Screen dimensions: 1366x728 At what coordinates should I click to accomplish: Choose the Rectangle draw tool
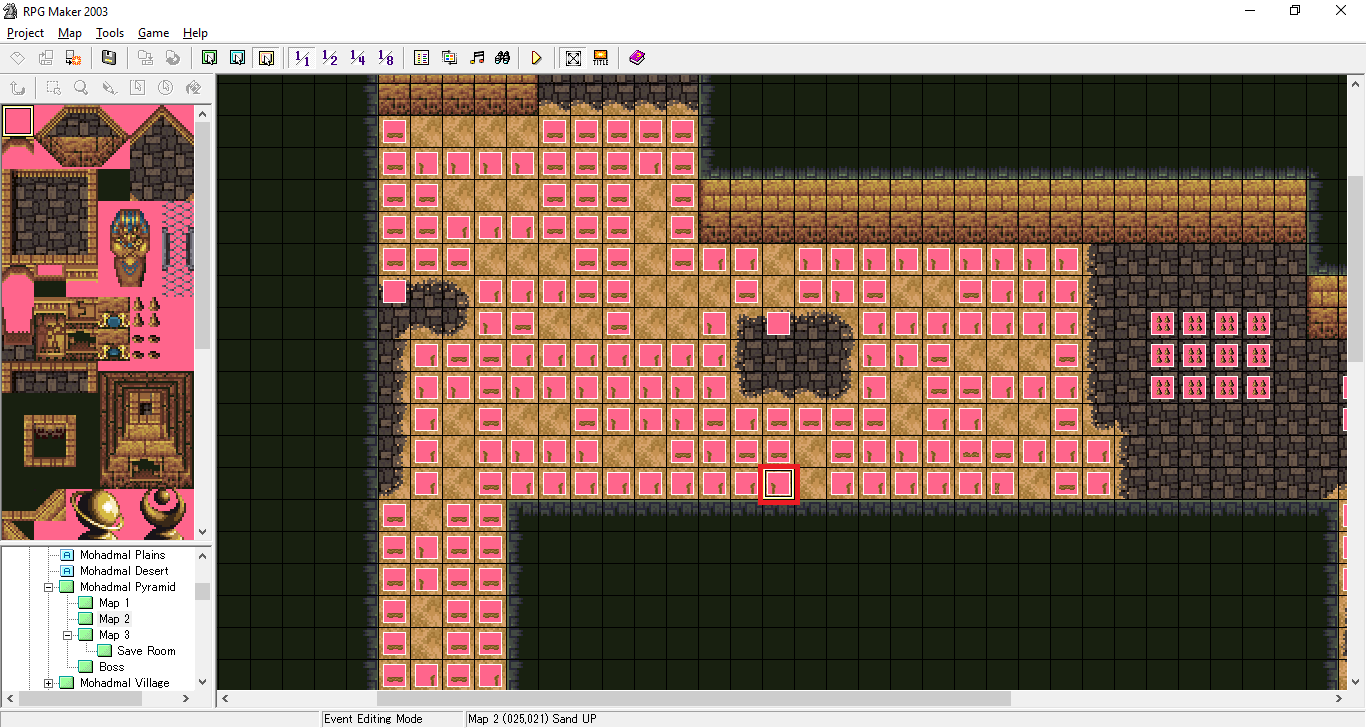point(138,87)
